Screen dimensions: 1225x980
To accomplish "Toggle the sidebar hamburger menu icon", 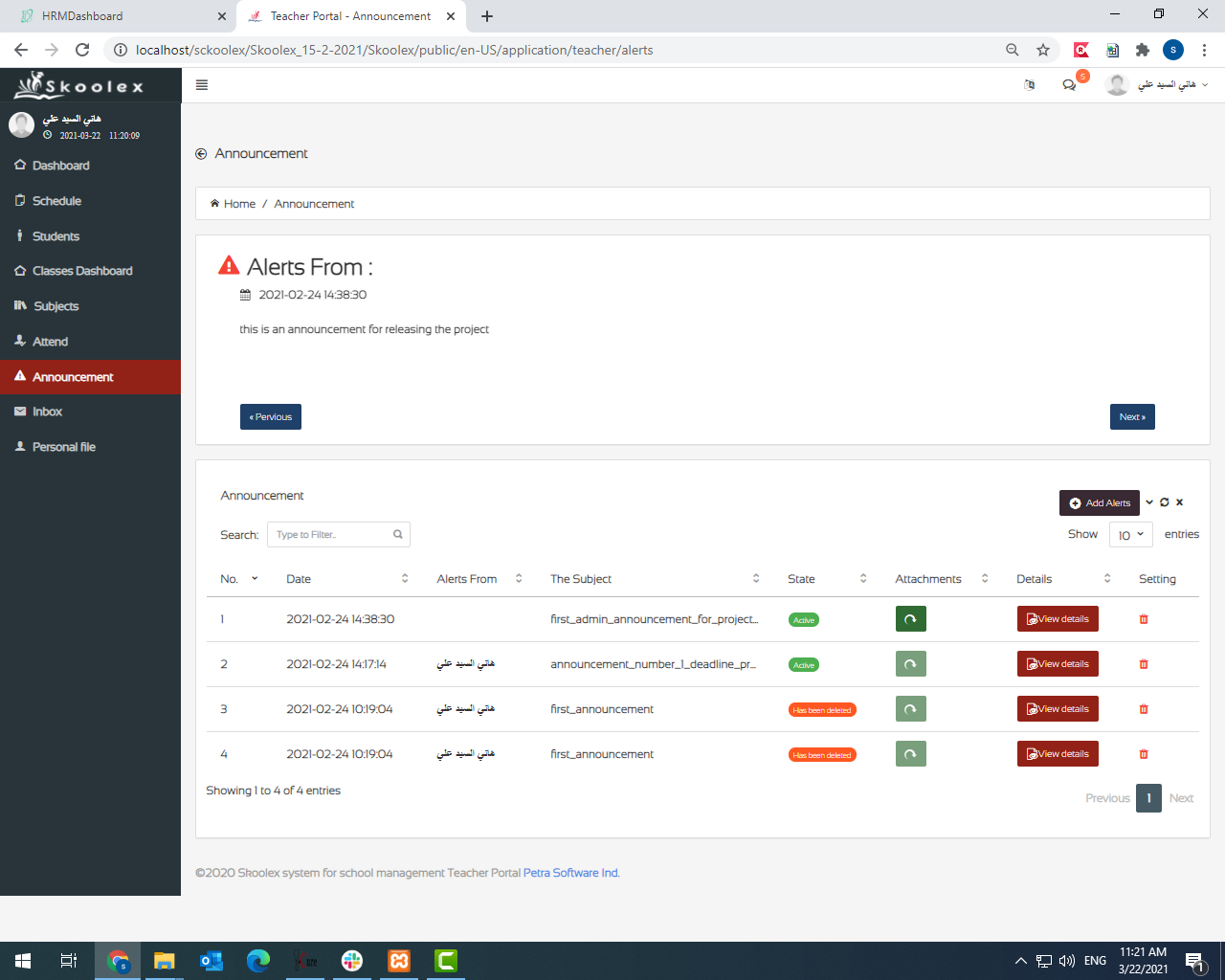I will tap(201, 85).
